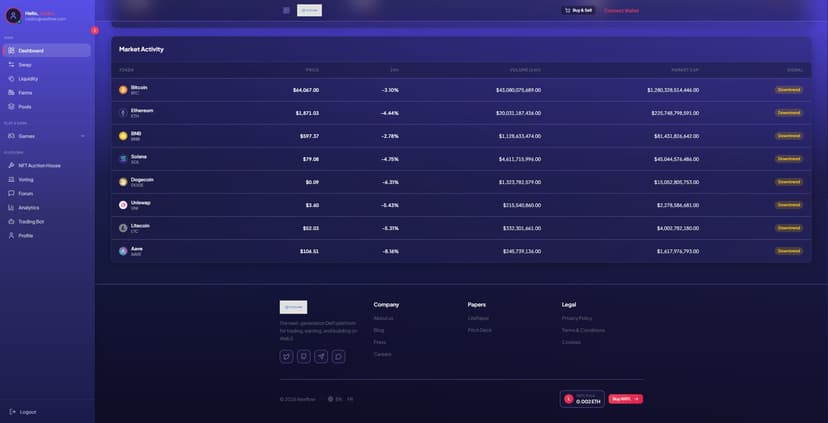Viewport: 828px width, 423px height.
Task: Click the Solana coin icon
Action: pyautogui.click(x=123, y=159)
